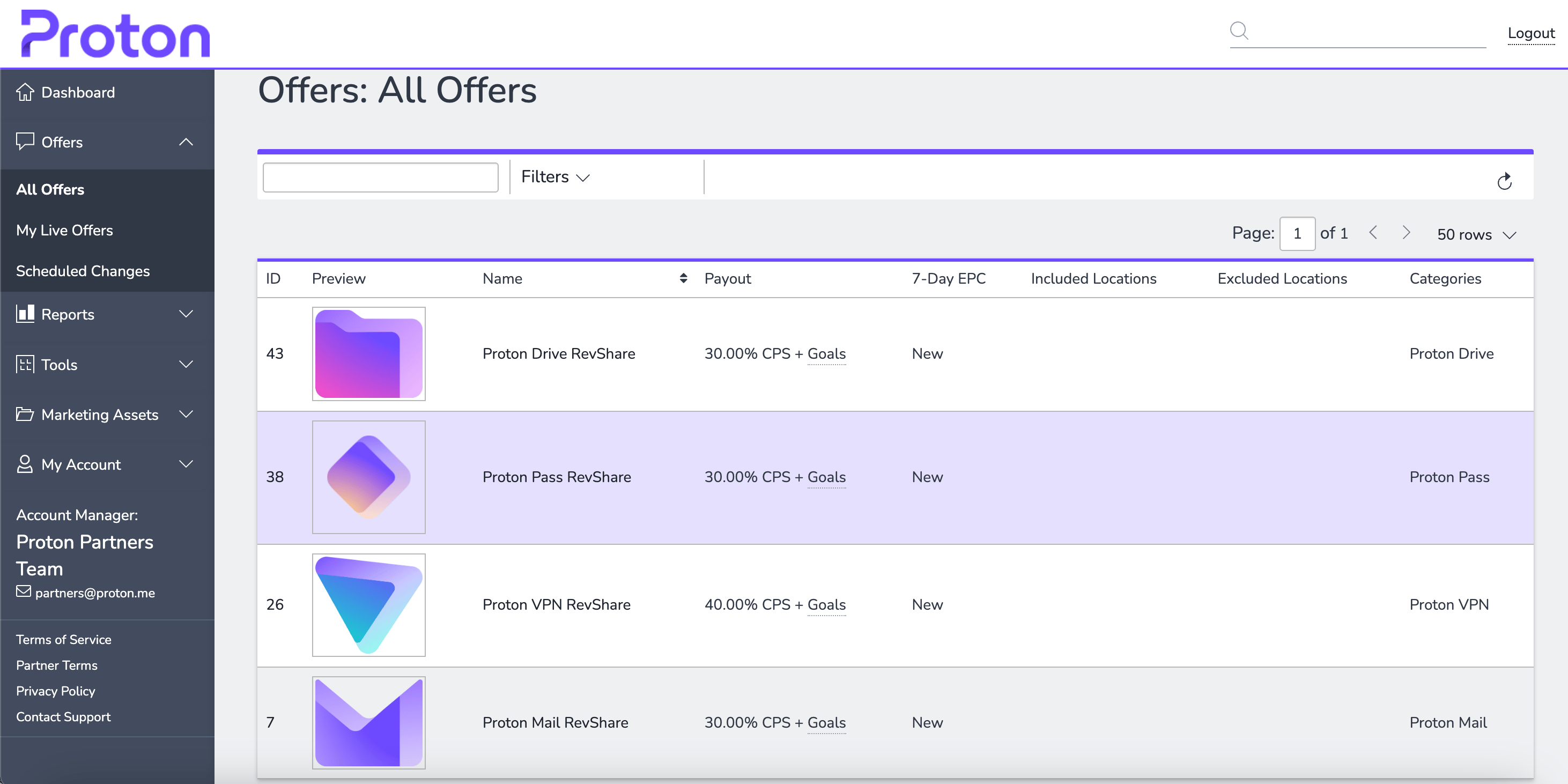Click offer ID 26
Screen dimensions: 1568x784
tap(275, 604)
